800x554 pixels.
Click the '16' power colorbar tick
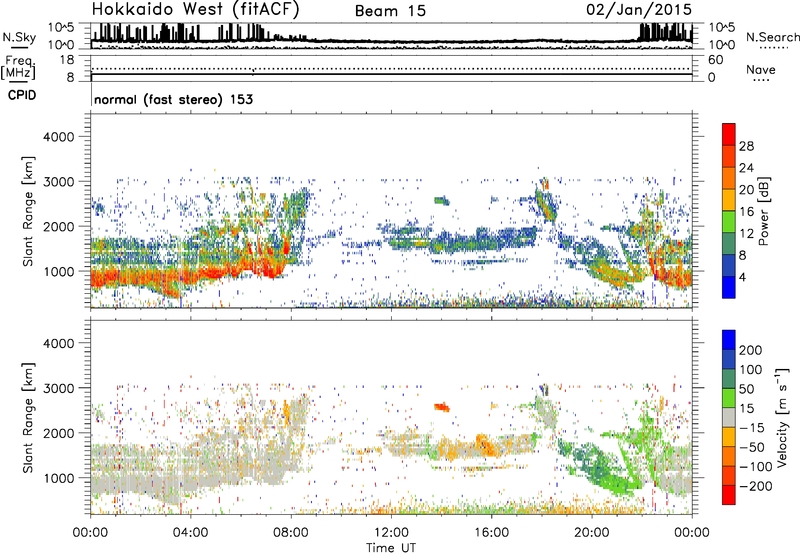(x=746, y=212)
